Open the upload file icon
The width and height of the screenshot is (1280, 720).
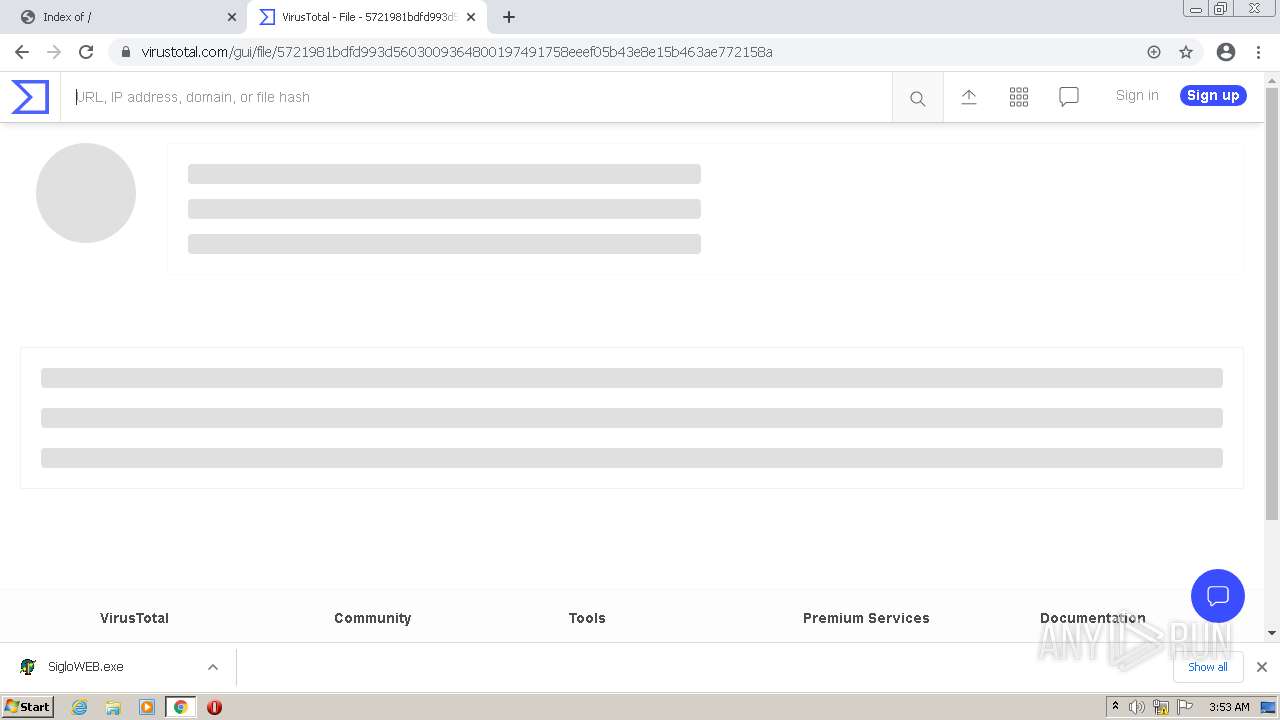coord(968,97)
